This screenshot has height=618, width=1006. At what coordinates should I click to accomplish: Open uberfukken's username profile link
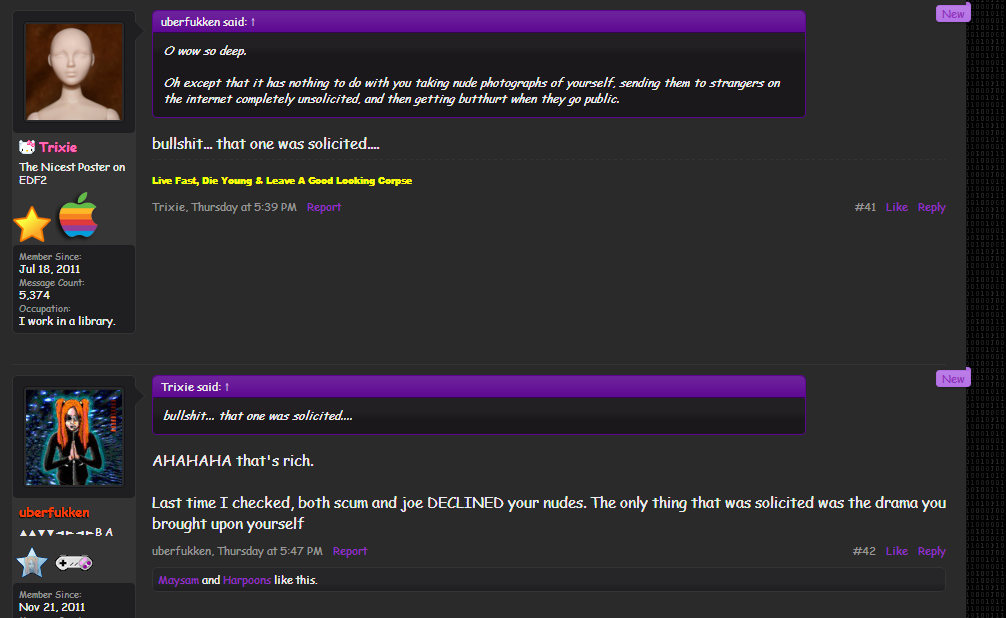pos(54,512)
